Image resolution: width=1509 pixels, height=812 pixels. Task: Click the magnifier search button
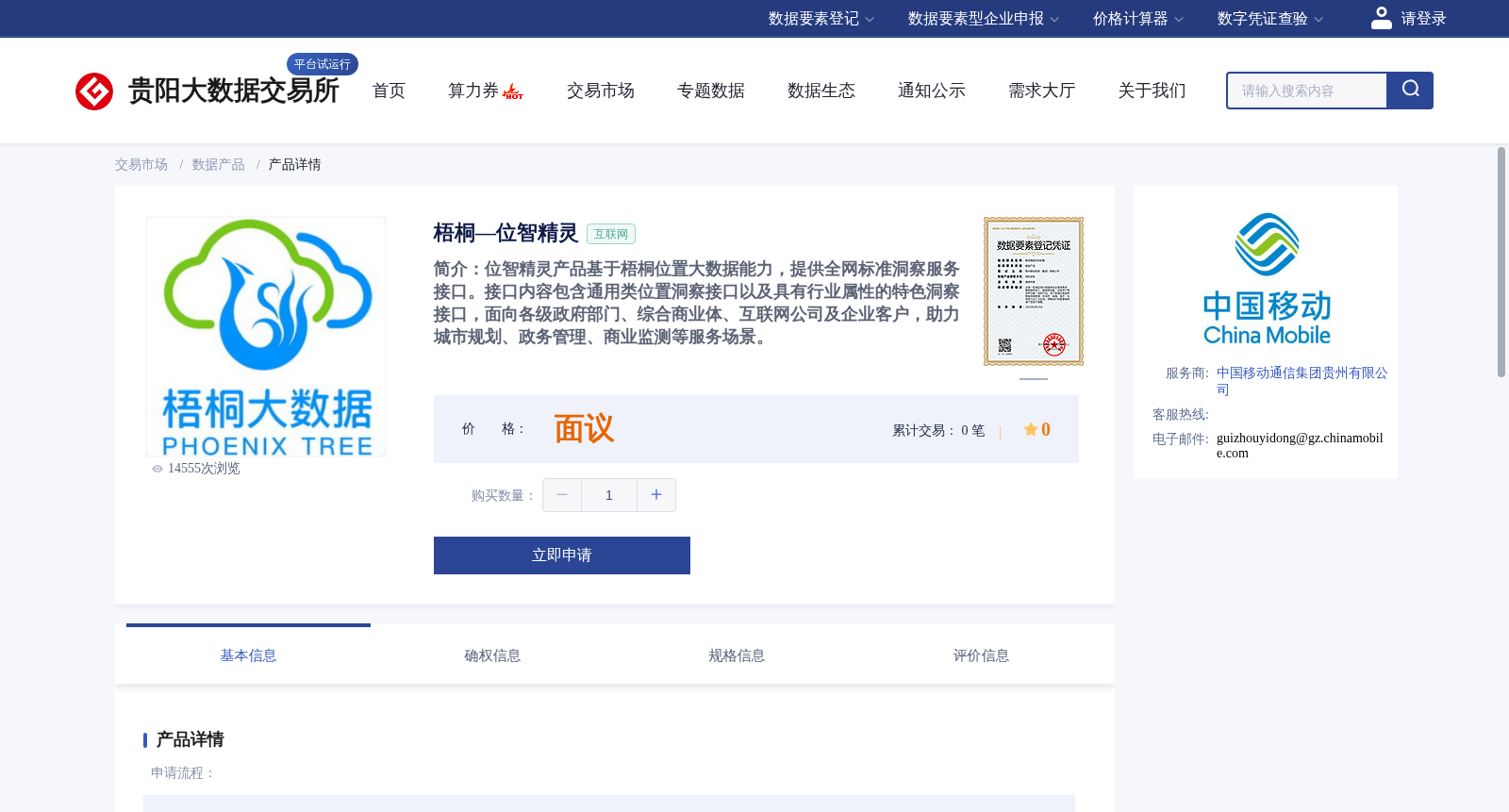click(x=1410, y=91)
